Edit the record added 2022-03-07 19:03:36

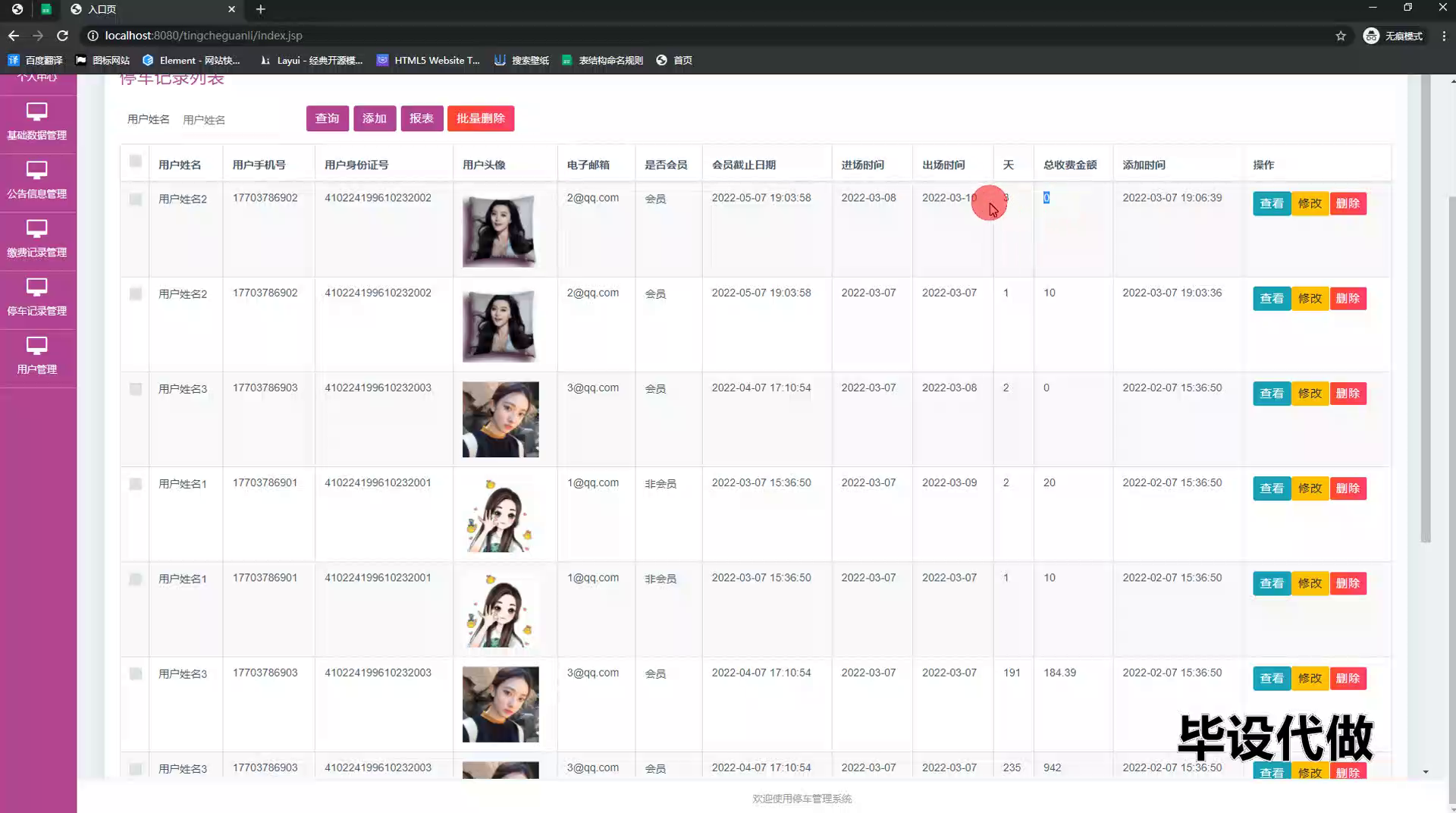(1310, 299)
